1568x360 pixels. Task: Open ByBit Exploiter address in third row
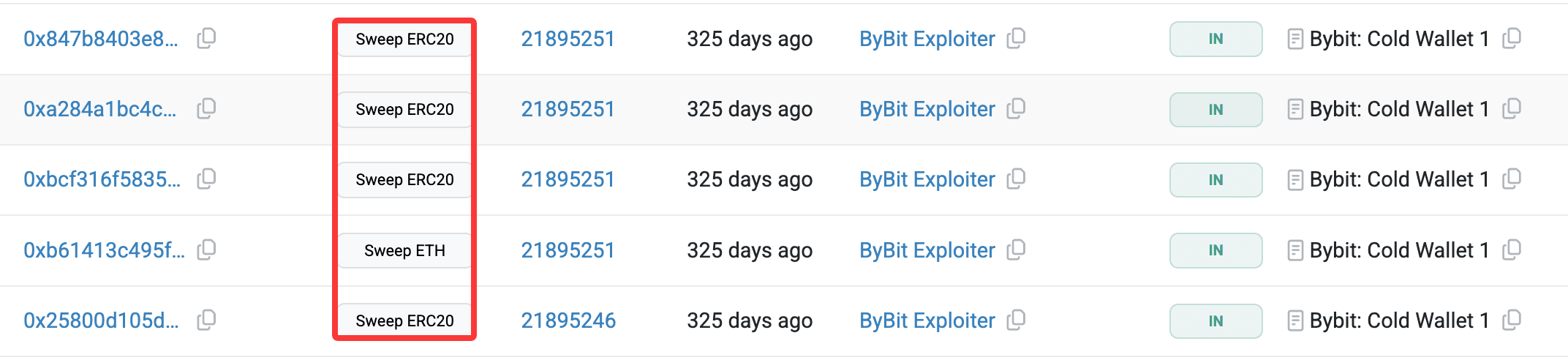pyautogui.click(x=927, y=179)
